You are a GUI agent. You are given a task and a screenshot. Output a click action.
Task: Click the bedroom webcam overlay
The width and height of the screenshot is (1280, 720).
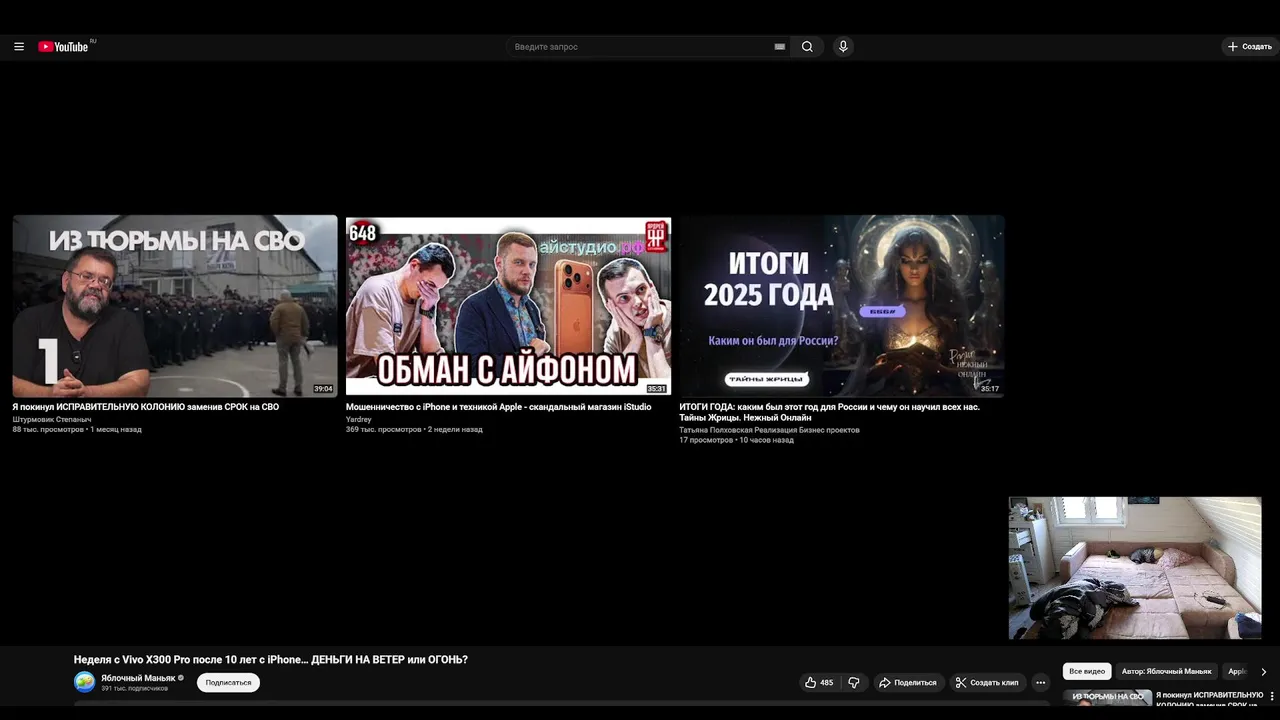click(1135, 568)
